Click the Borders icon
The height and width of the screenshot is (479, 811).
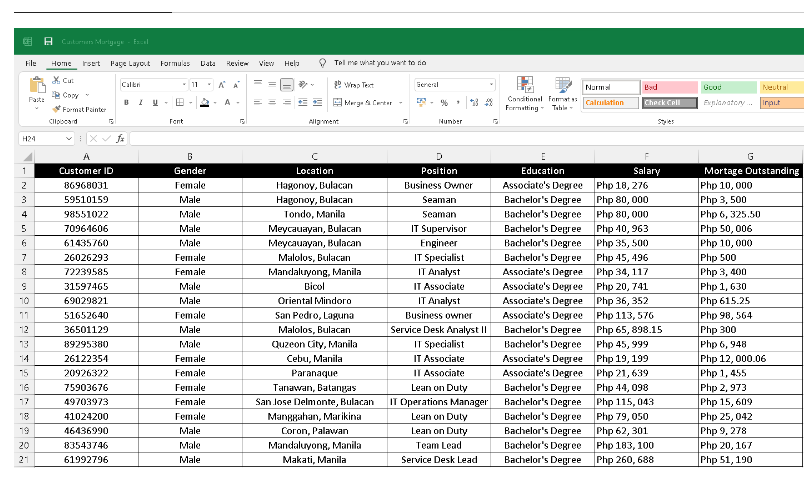(179, 102)
